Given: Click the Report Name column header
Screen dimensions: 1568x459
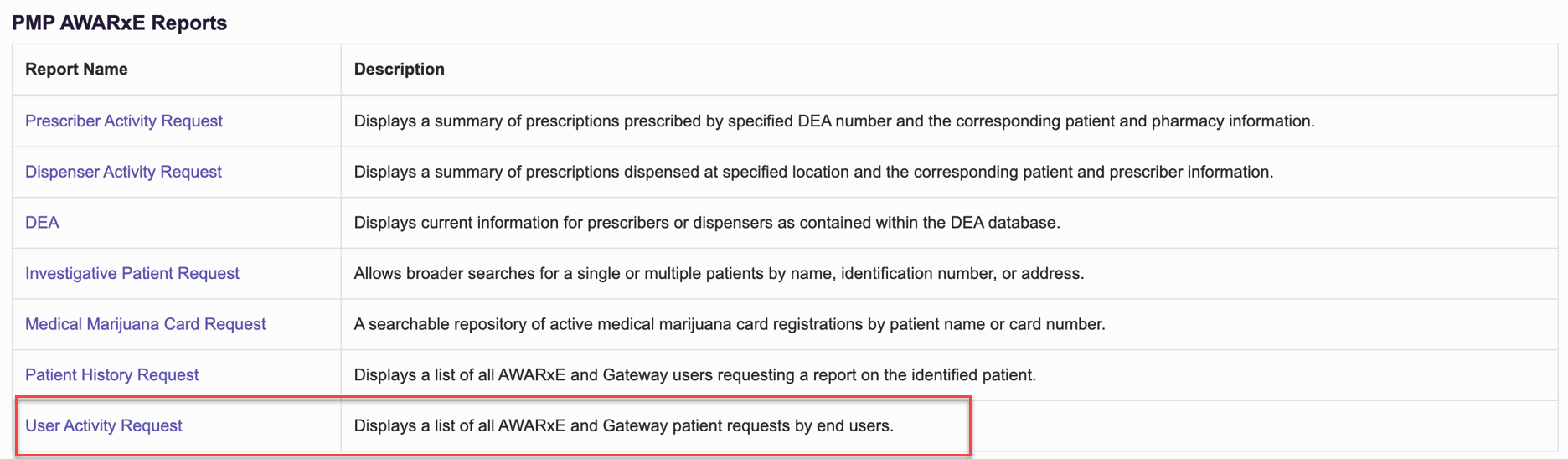Looking at the screenshot, I should tap(76, 70).
